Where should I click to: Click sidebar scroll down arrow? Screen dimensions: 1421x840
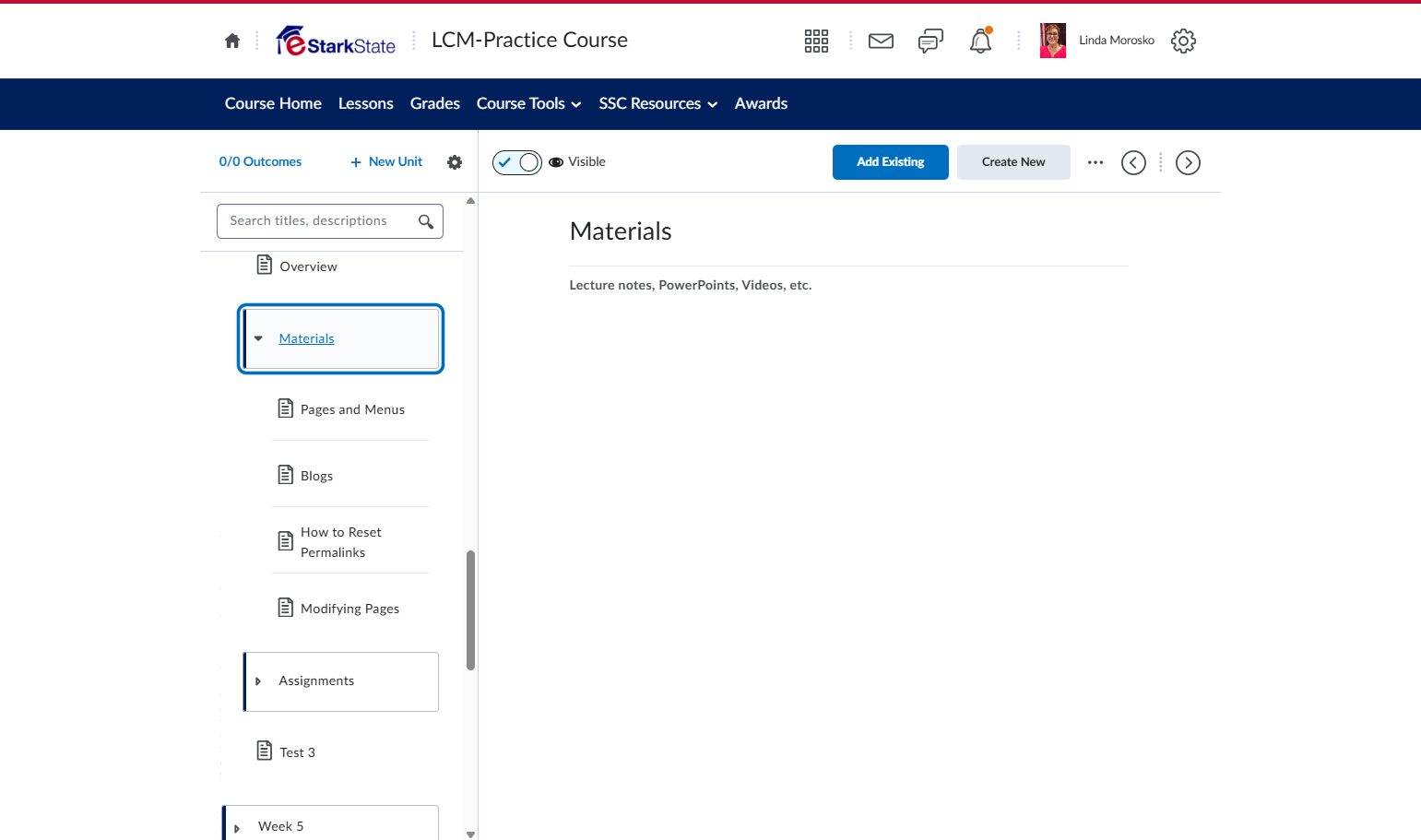click(471, 834)
